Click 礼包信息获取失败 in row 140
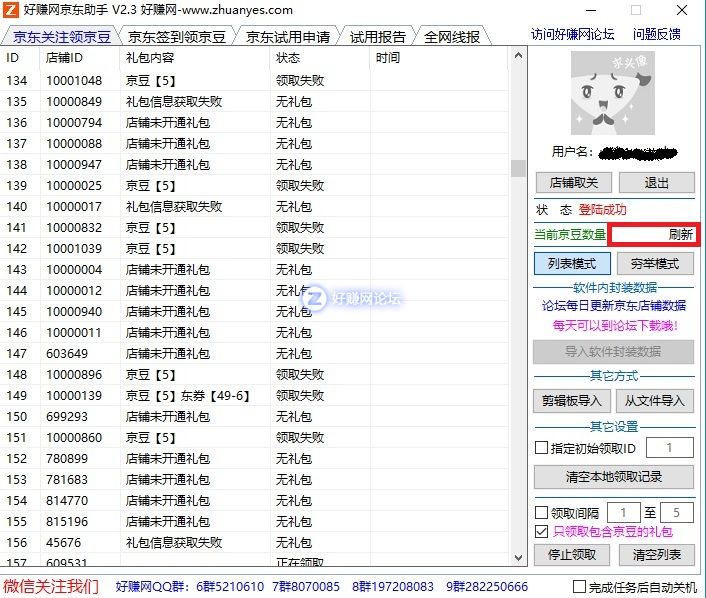Viewport: 706px width, 598px height. click(x=174, y=207)
